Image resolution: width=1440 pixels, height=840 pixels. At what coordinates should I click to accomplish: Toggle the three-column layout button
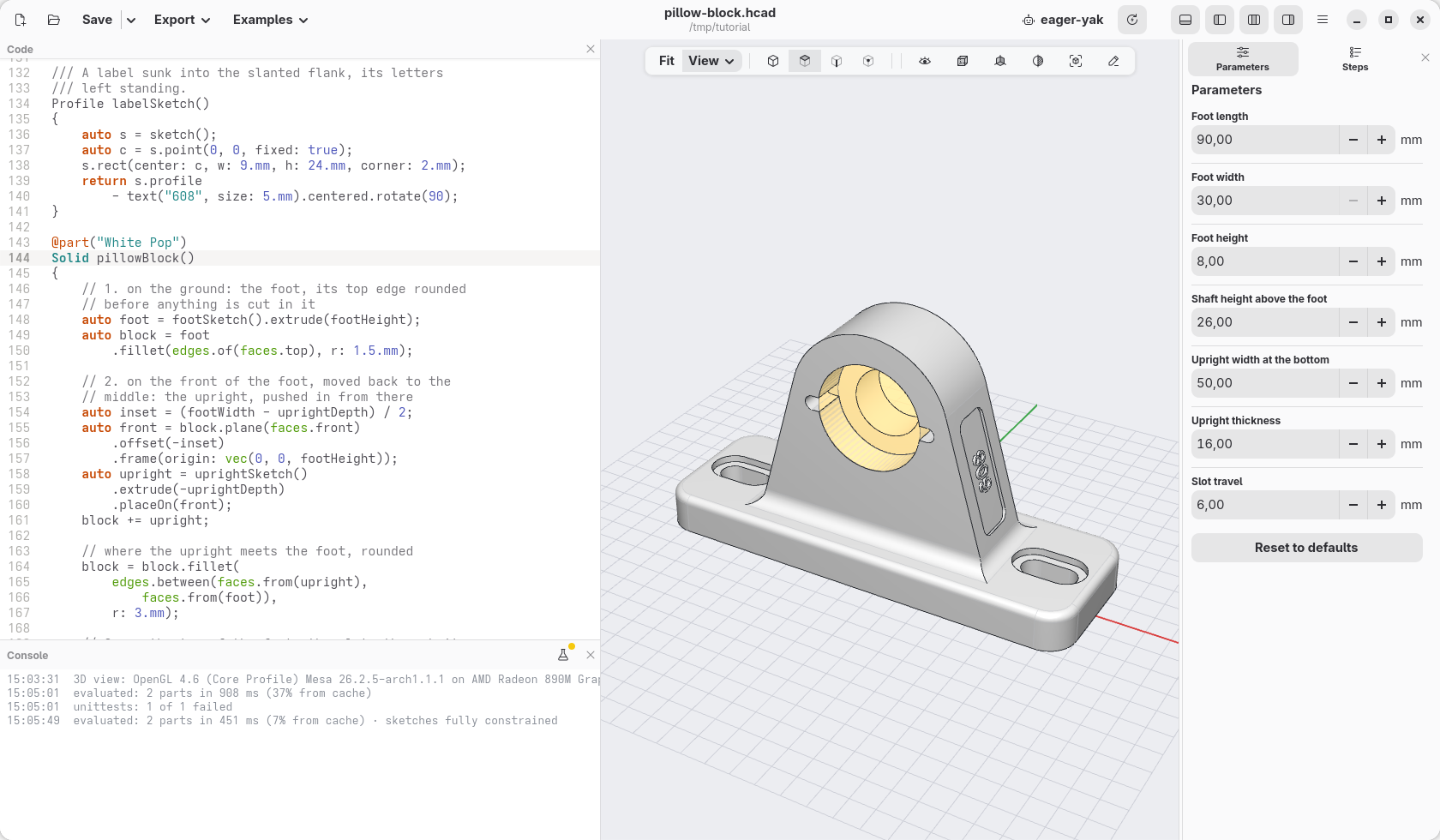1254,20
